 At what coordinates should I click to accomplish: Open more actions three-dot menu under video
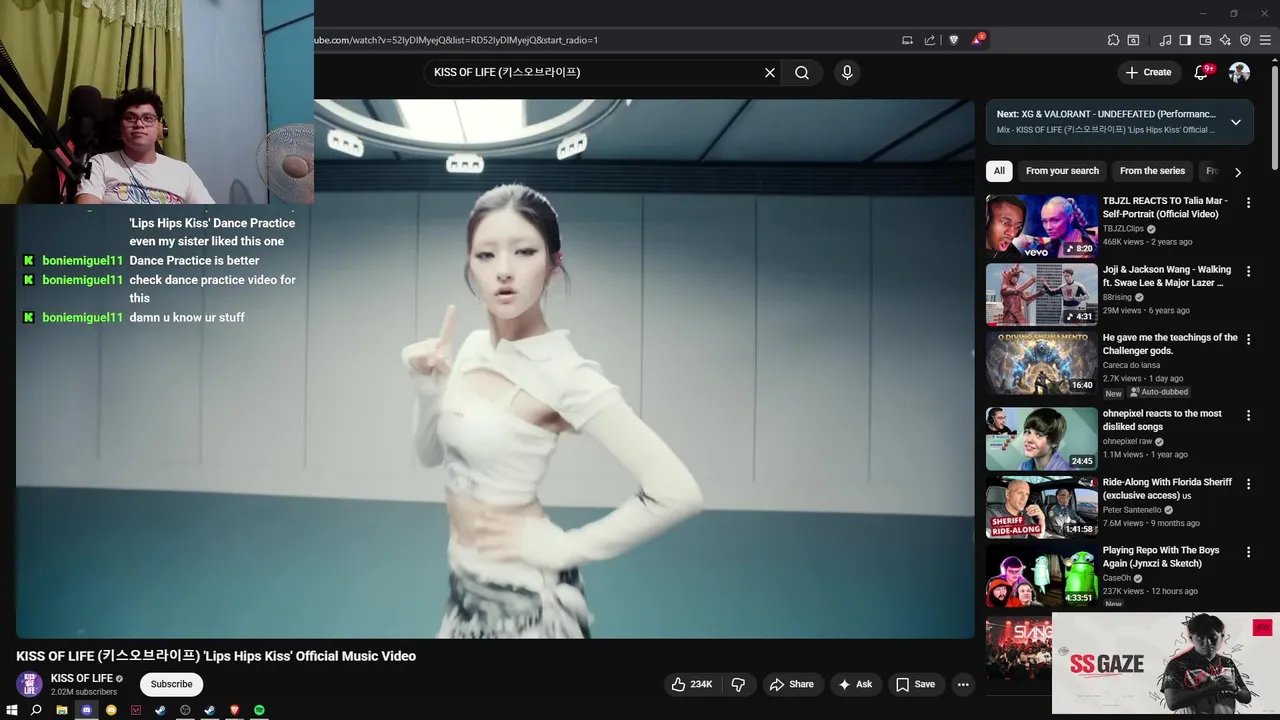coord(963,684)
